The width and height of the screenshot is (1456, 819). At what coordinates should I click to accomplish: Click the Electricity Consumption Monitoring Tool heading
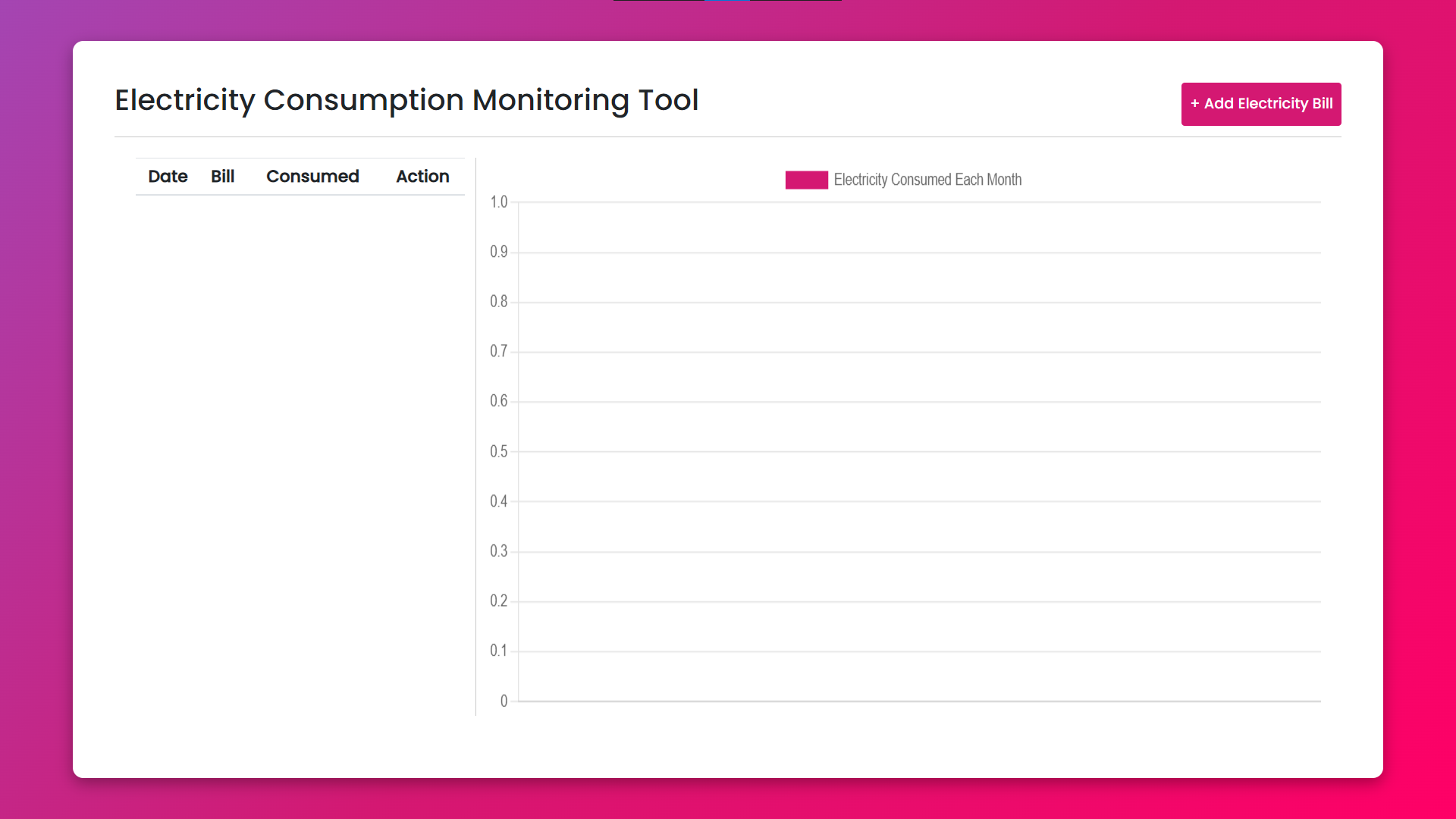[x=406, y=100]
